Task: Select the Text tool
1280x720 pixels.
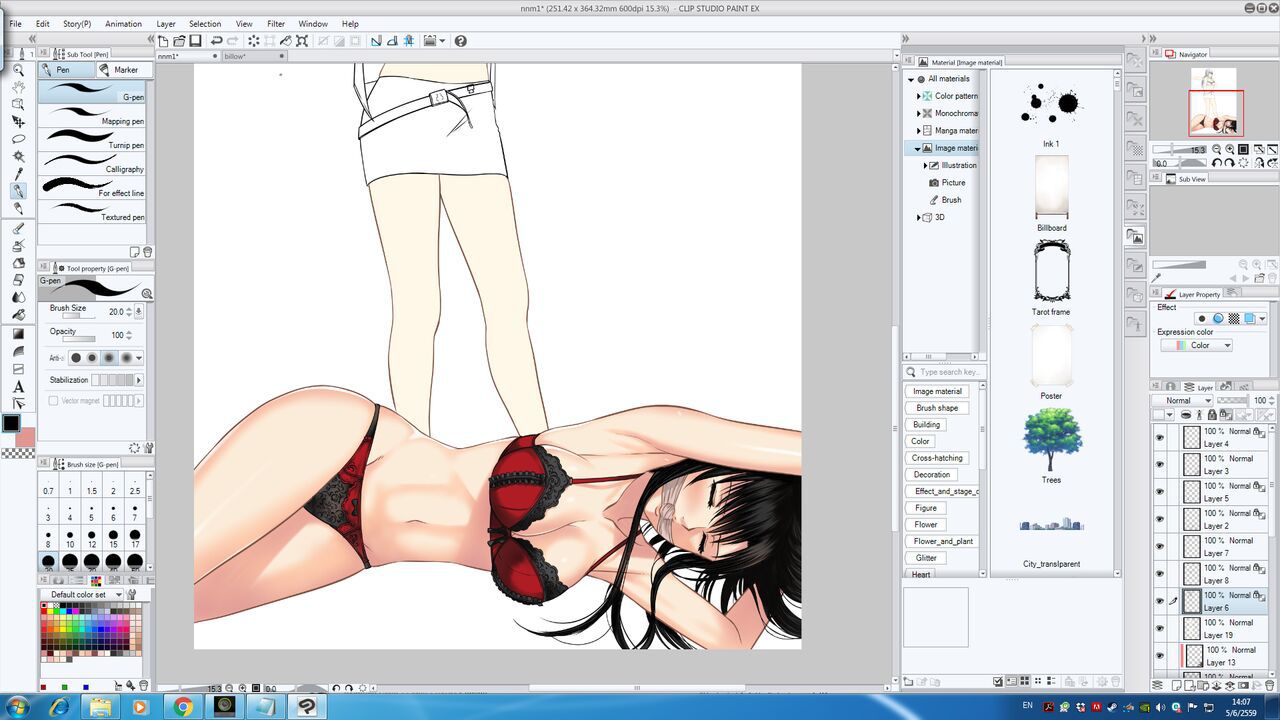Action: click(18, 386)
